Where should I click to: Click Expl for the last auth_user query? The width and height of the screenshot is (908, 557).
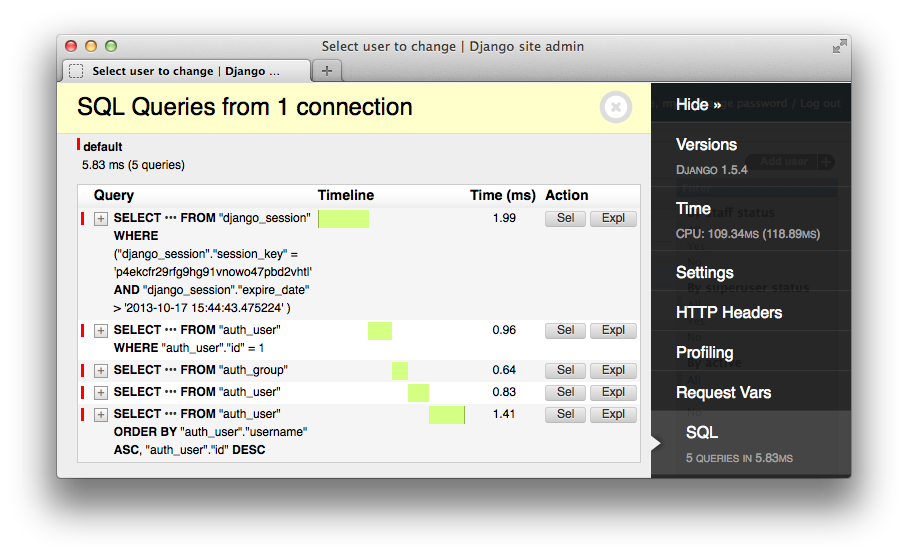click(613, 414)
